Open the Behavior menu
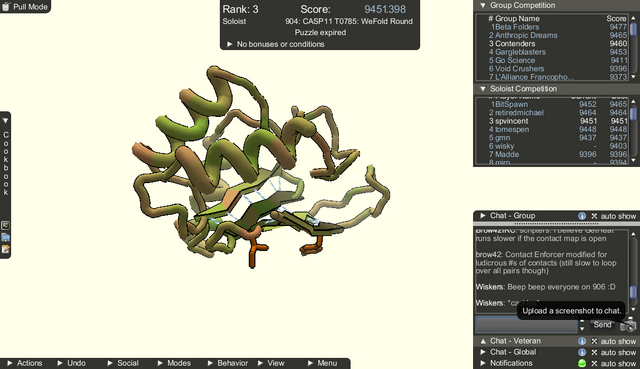Viewport: 640px width, 369px height. tap(228, 363)
